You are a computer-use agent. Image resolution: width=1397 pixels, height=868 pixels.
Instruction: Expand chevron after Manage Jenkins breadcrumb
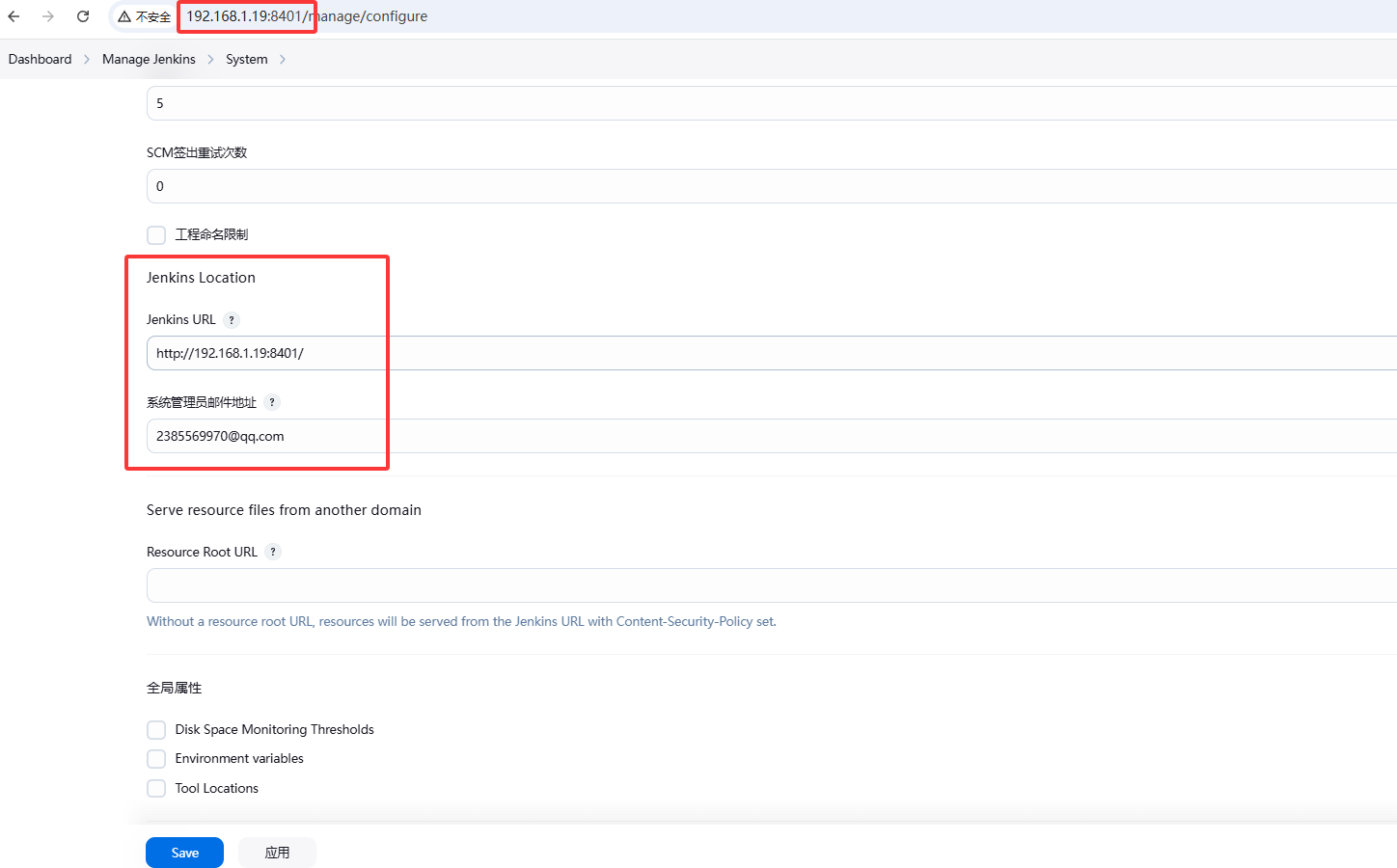pos(210,60)
